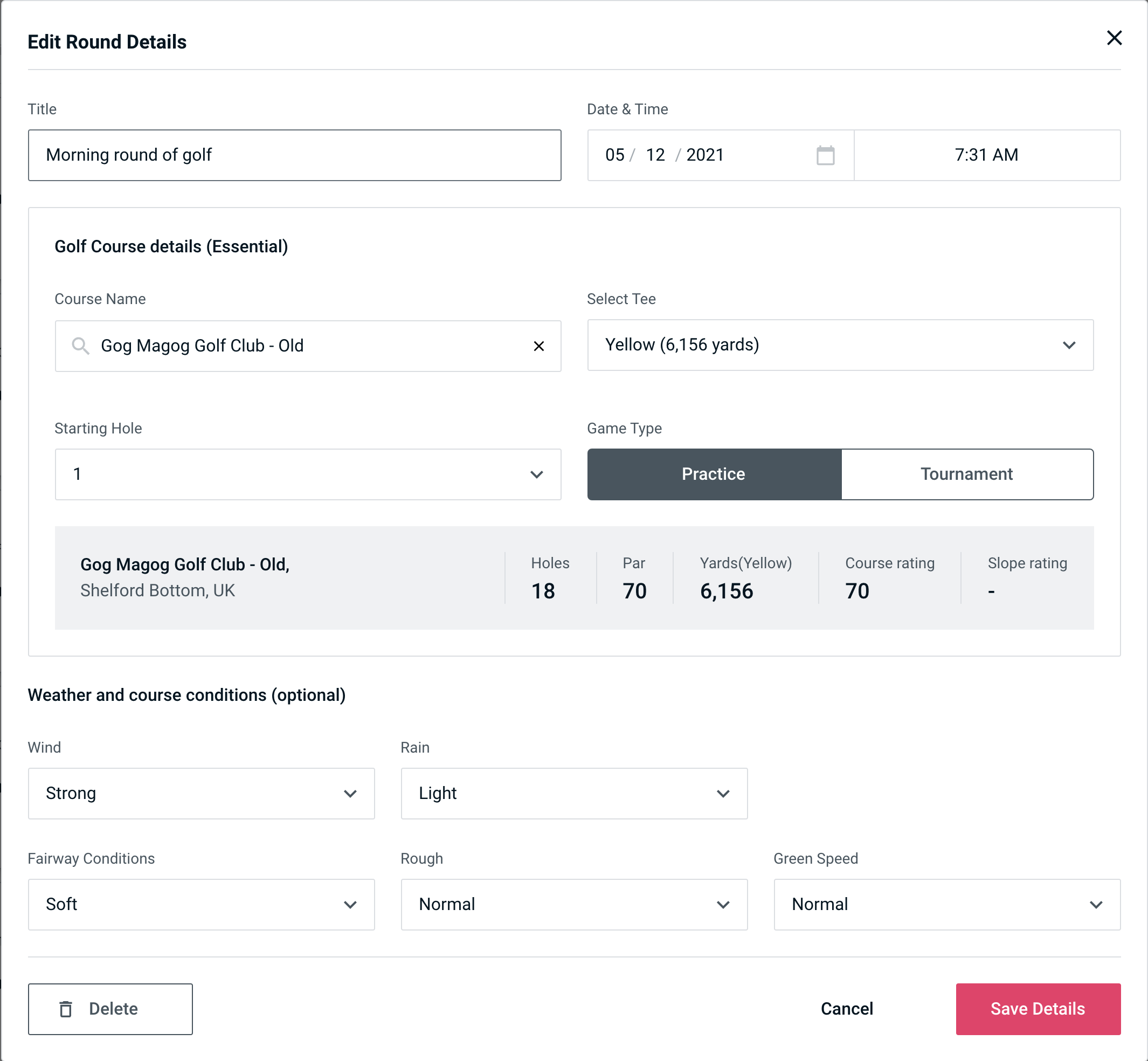Click Save Details button
The height and width of the screenshot is (1061, 1148).
click(x=1038, y=1008)
